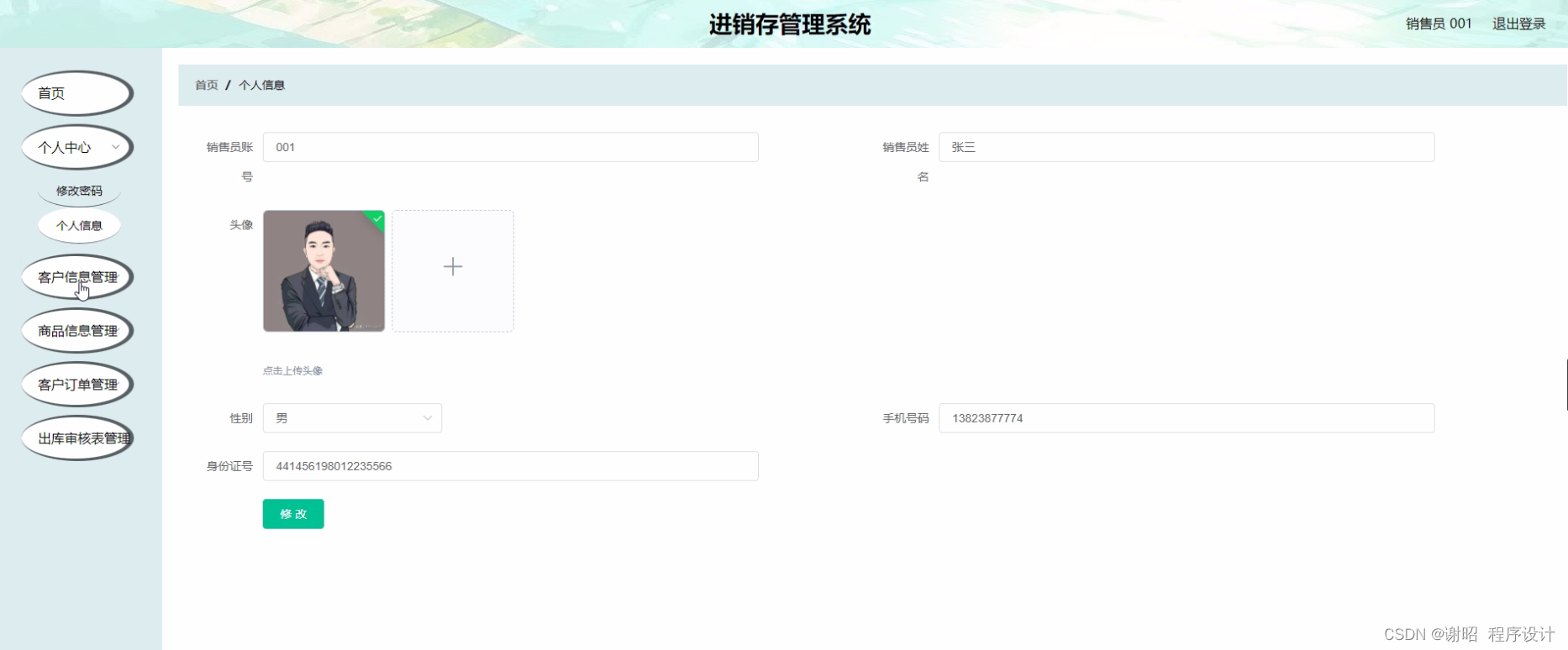1568x650 pixels.
Task: Open 商品信息管理 in the sidebar
Action: (x=77, y=331)
